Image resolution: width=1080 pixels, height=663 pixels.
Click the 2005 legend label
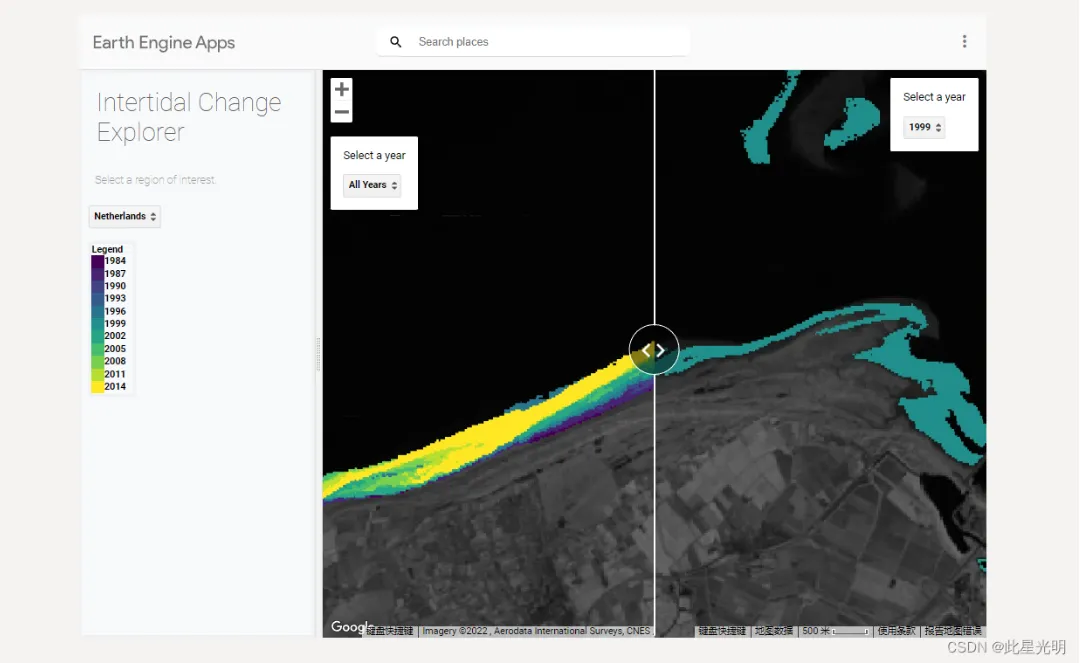coord(115,349)
